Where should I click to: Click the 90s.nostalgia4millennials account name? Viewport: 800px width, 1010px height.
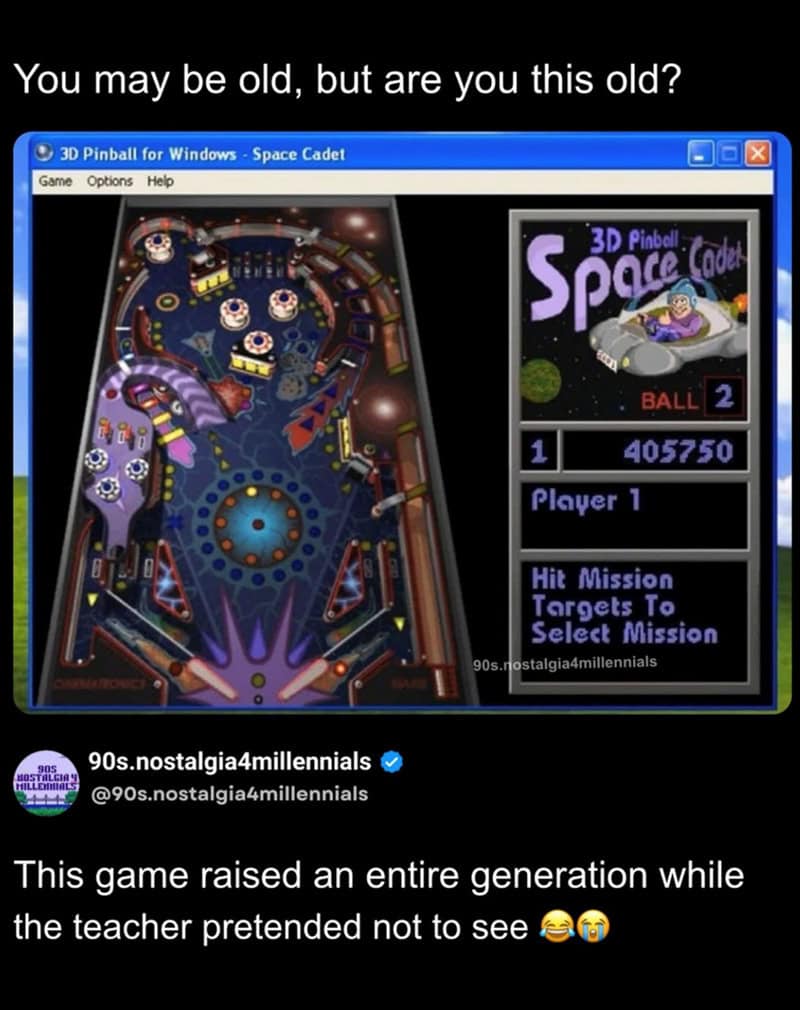230,761
